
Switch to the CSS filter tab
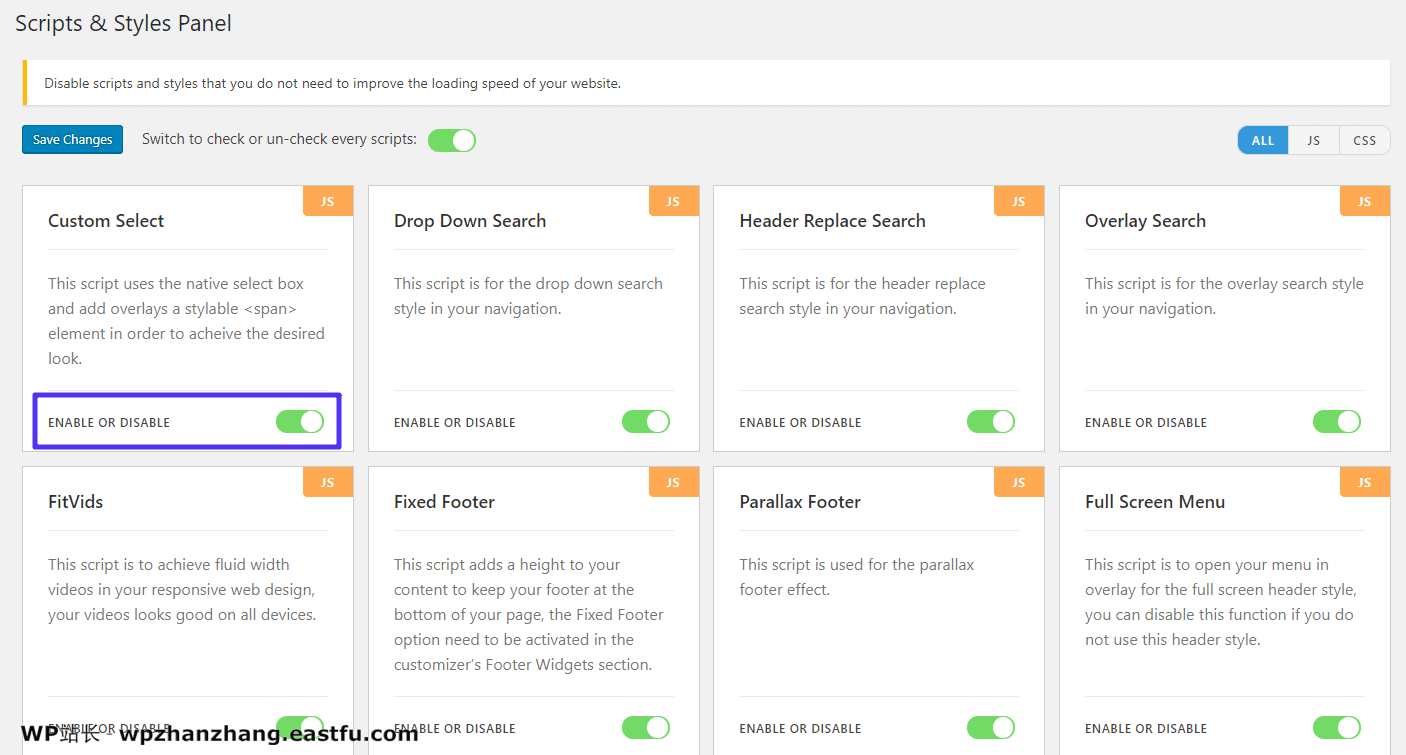click(x=1364, y=140)
